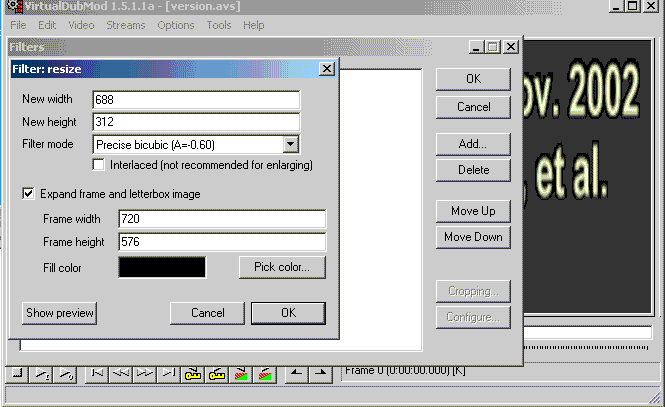Play the input video preview
The width and height of the screenshot is (665, 407).
coord(41,374)
